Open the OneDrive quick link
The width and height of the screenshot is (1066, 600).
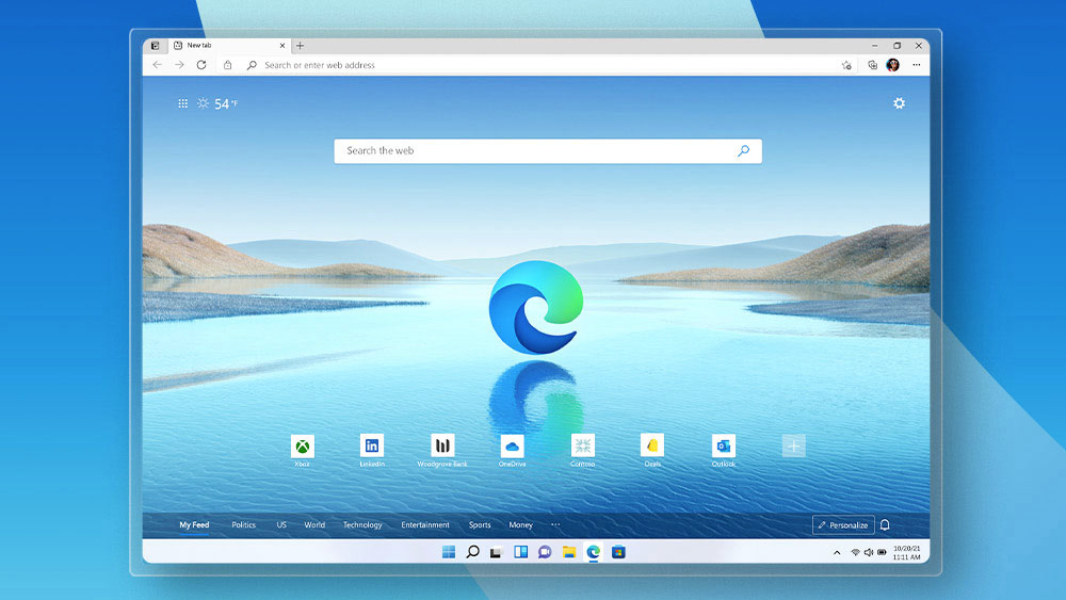click(x=512, y=450)
